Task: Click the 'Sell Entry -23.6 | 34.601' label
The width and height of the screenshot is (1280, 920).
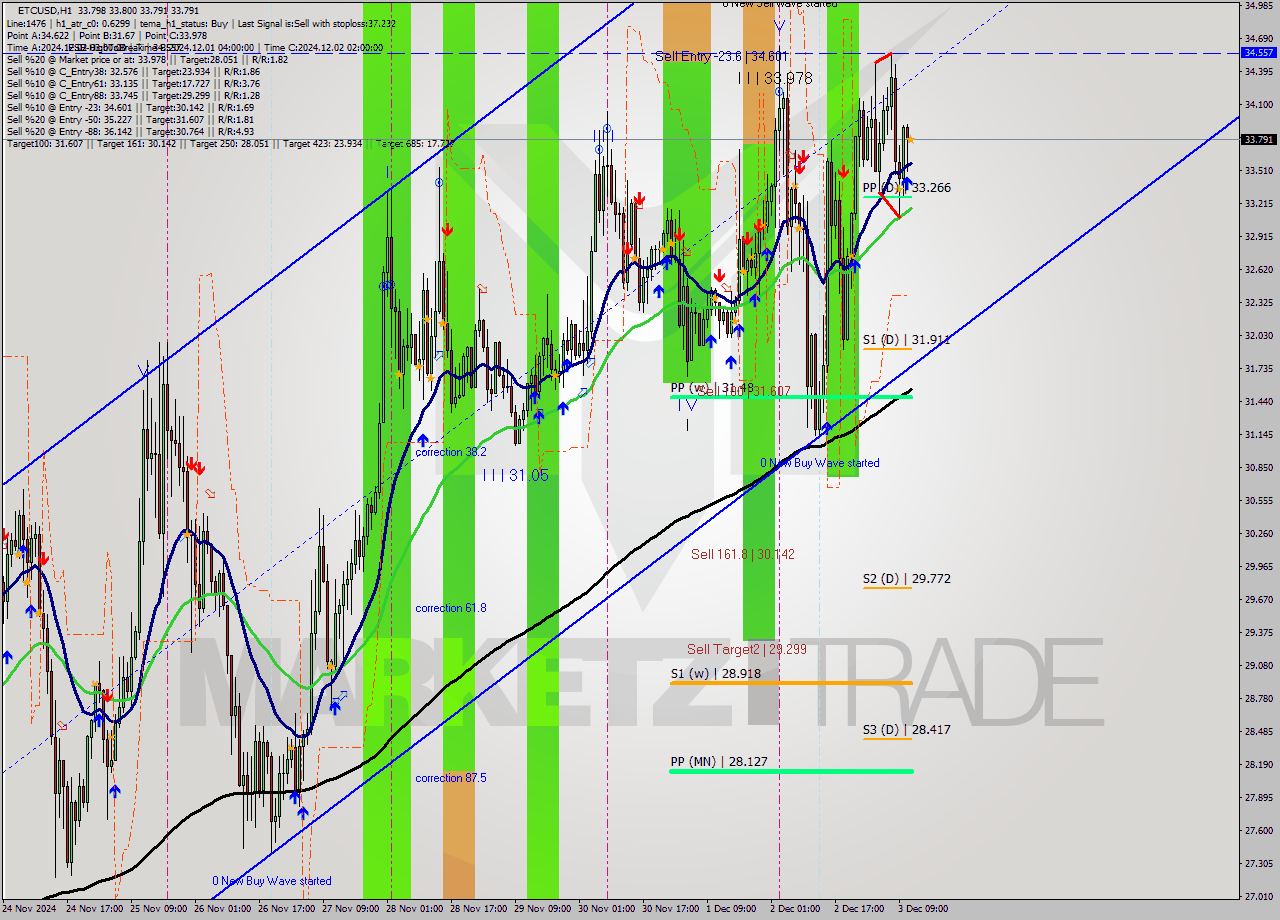Action: tap(721, 57)
